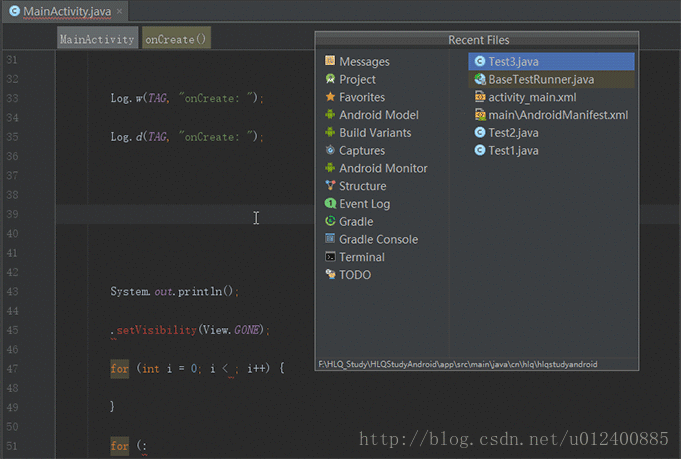681x459 pixels.
Task: Click the Structure icon
Action: point(330,185)
